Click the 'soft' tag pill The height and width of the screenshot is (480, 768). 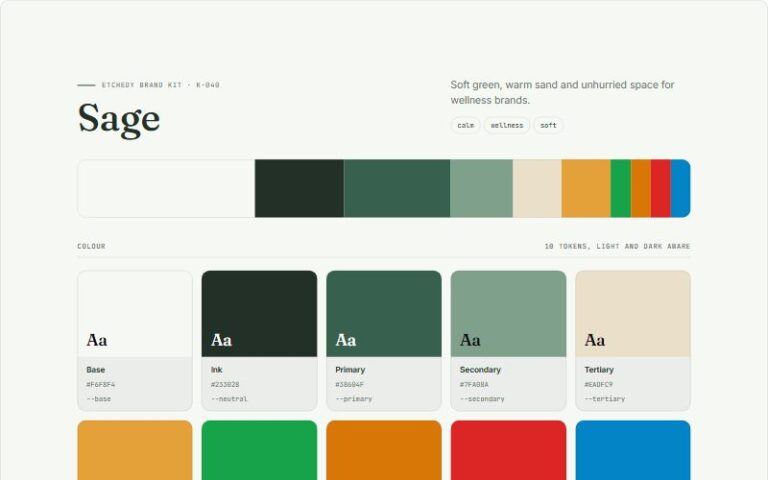click(x=548, y=125)
